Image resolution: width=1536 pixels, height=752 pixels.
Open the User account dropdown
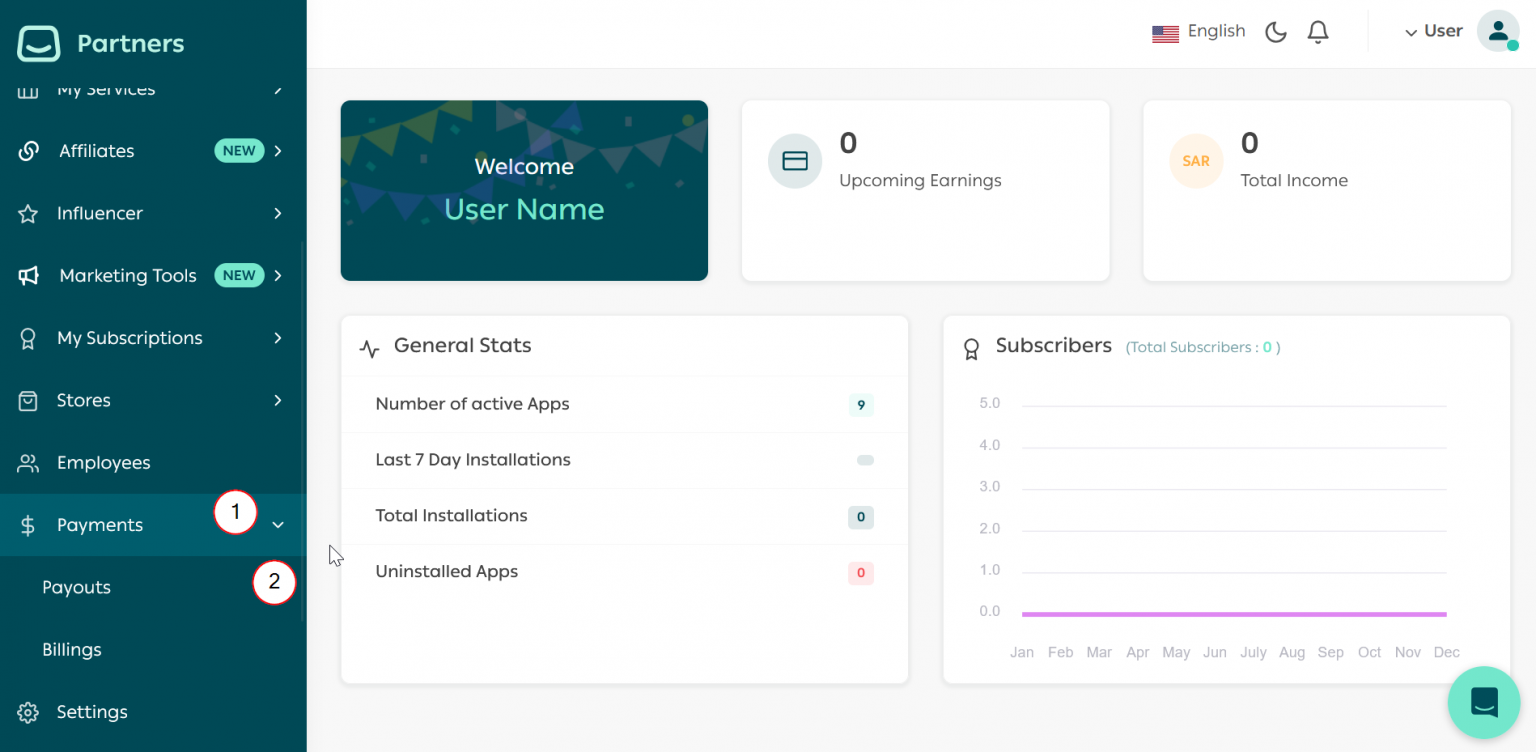[1434, 31]
